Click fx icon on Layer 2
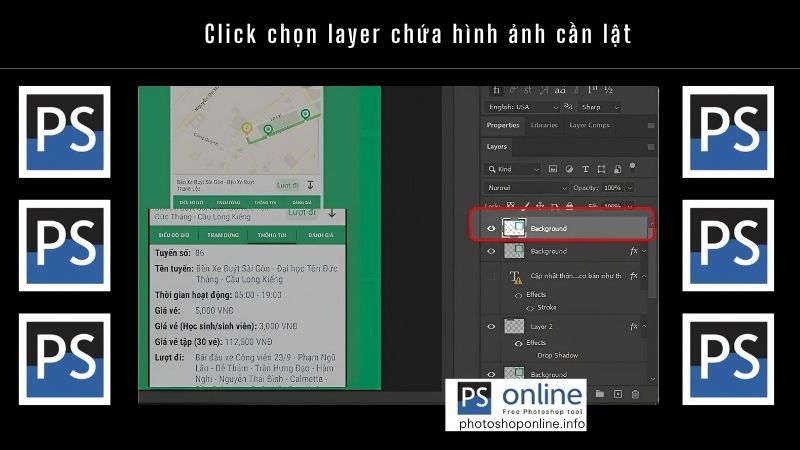Viewport: 800px width, 450px height. coord(634,326)
